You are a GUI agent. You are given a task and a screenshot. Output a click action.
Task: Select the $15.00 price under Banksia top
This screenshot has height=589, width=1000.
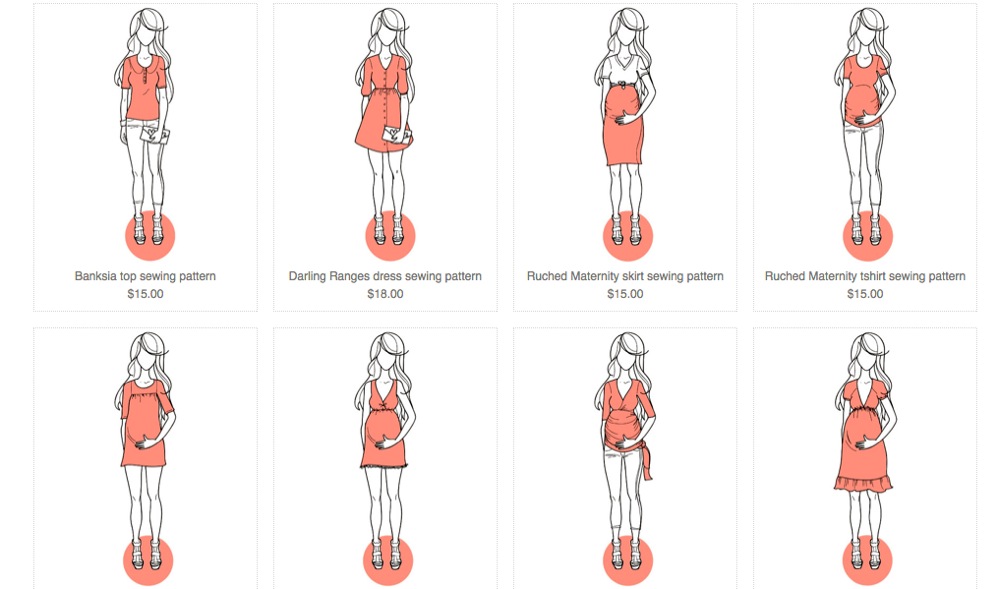tap(145, 294)
